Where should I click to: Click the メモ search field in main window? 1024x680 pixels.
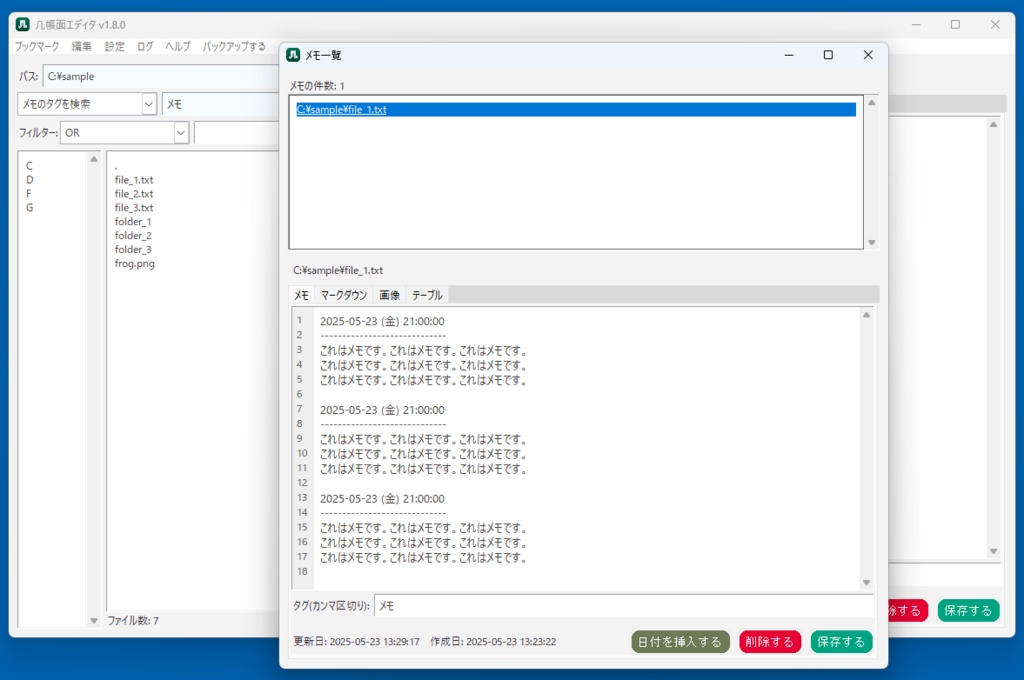point(221,104)
